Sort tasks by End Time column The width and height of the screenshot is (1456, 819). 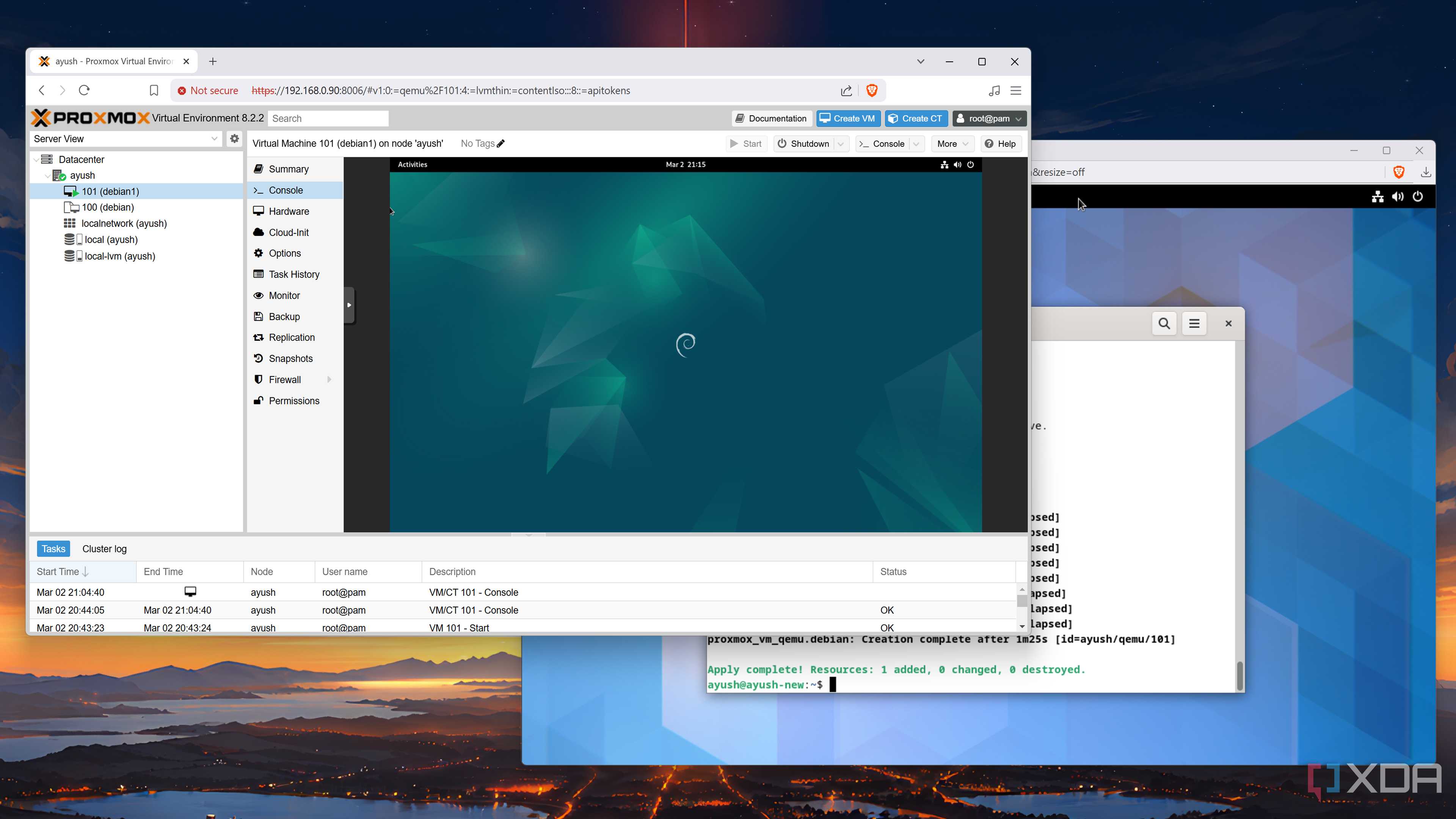coord(189,571)
